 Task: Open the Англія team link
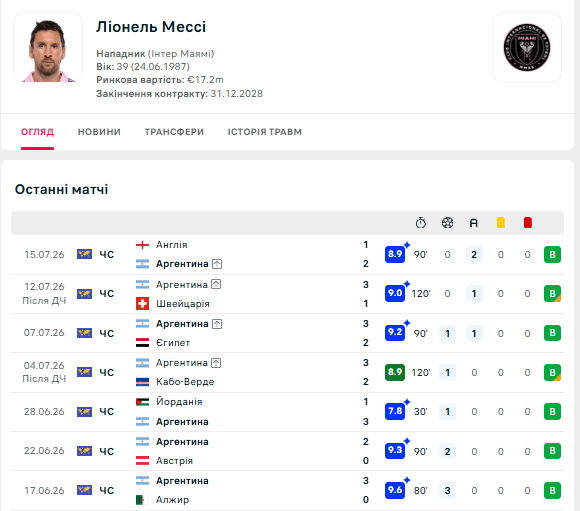172,245
